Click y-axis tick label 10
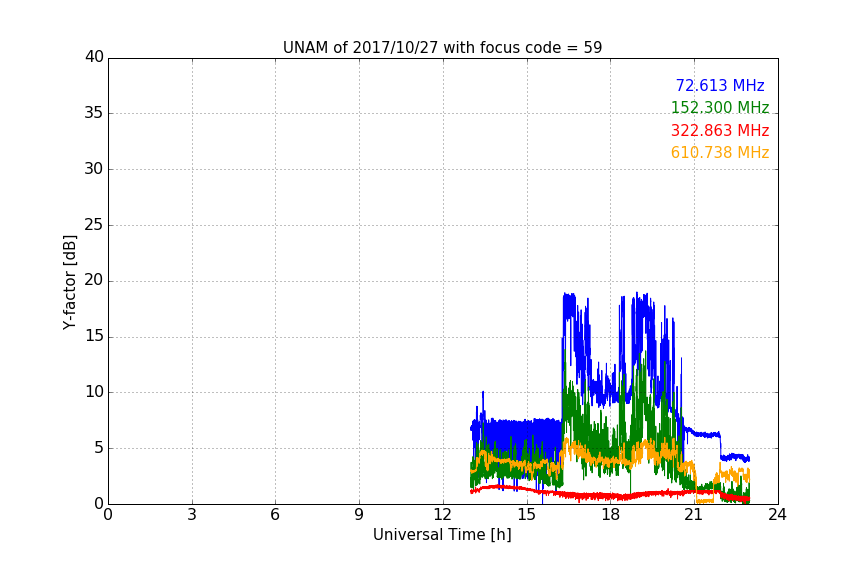This screenshot has width=864, height=576. (94, 392)
